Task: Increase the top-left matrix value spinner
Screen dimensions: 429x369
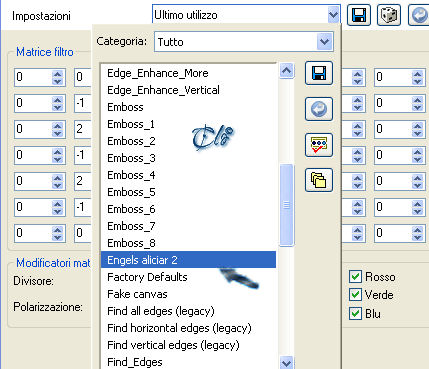Action: click(58, 74)
